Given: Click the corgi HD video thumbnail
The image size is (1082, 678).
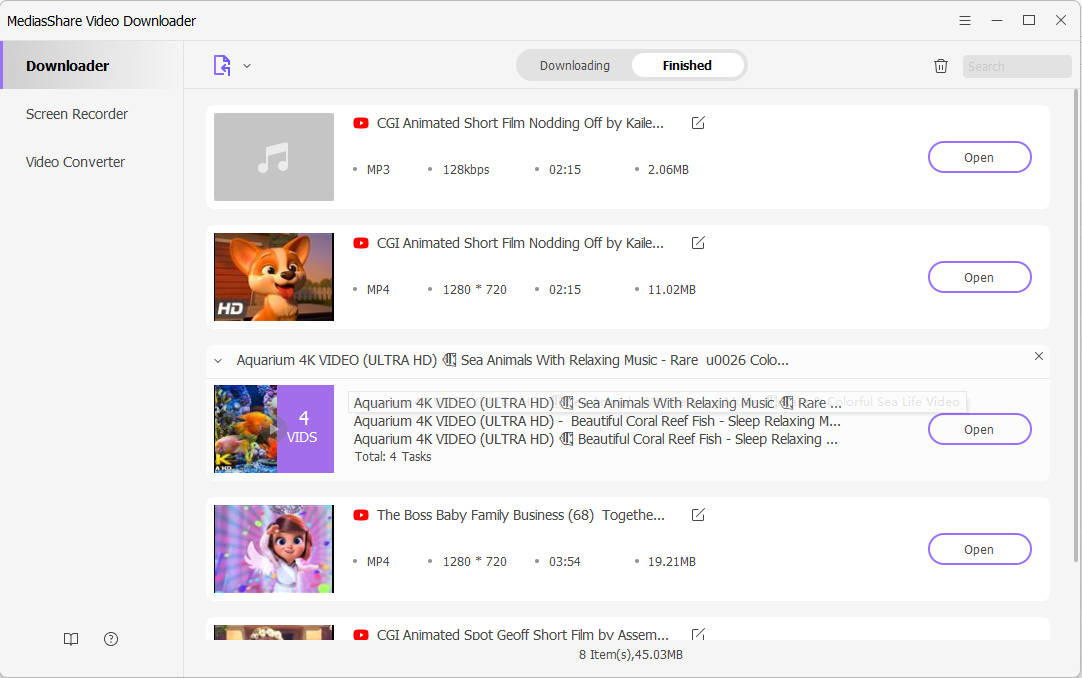Looking at the screenshot, I should (x=274, y=277).
